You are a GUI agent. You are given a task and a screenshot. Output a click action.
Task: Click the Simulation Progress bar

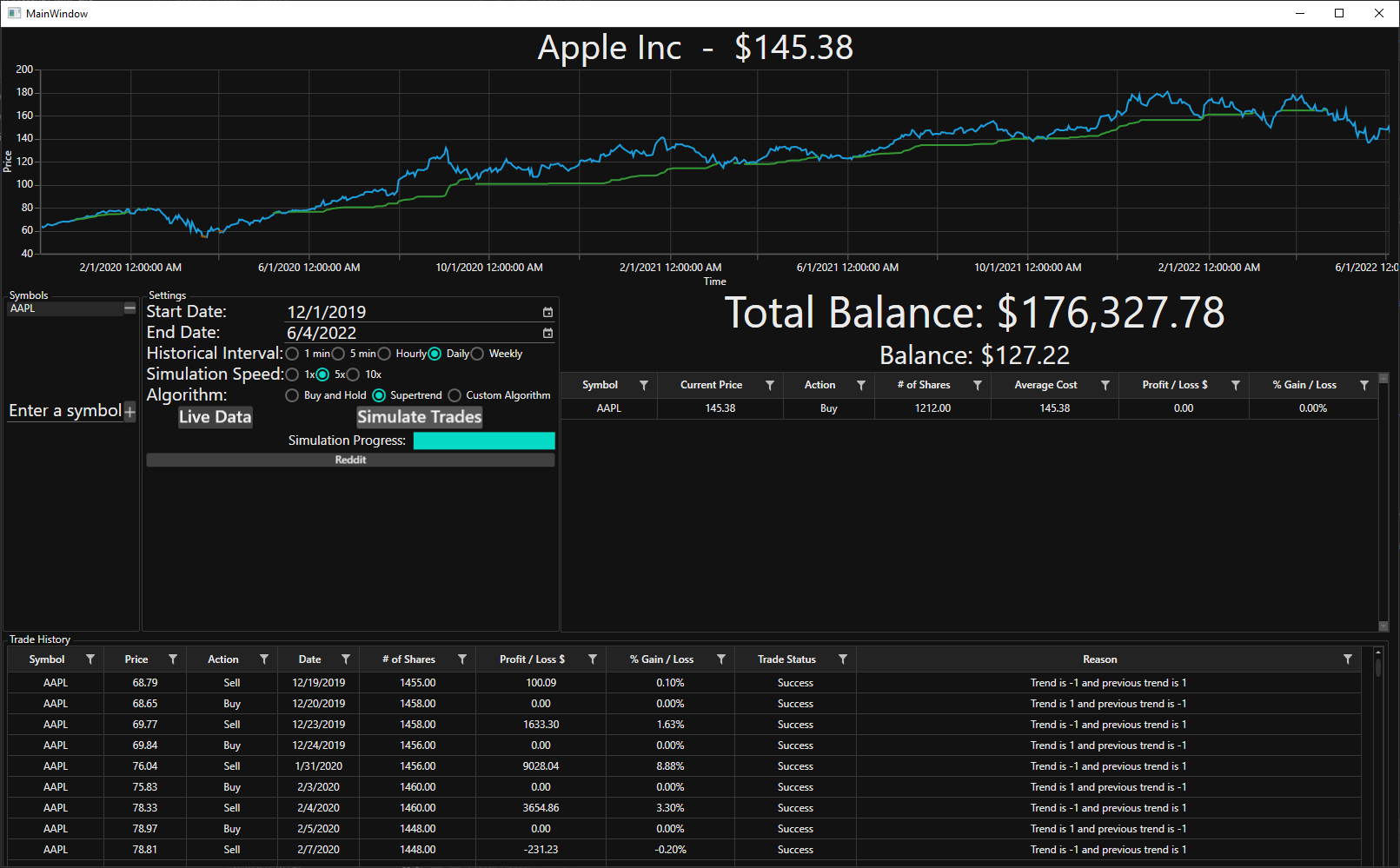pyautogui.click(x=484, y=441)
